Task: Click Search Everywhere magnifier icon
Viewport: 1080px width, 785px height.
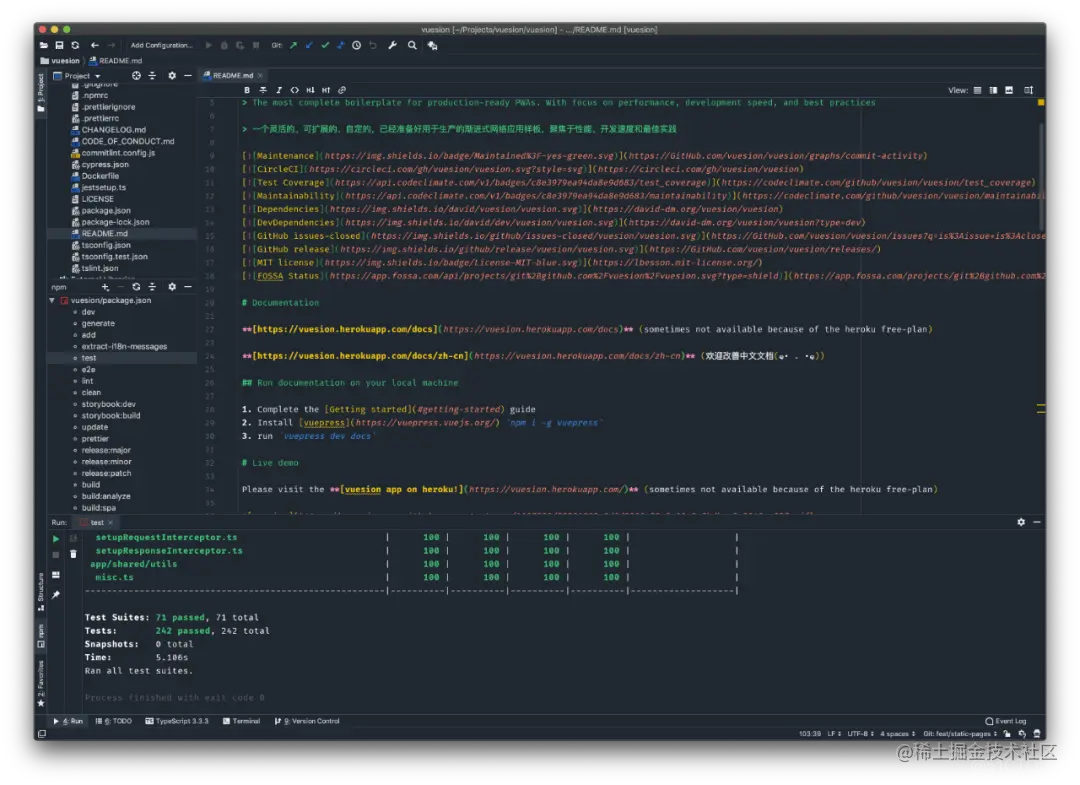Action: pyautogui.click(x=412, y=45)
